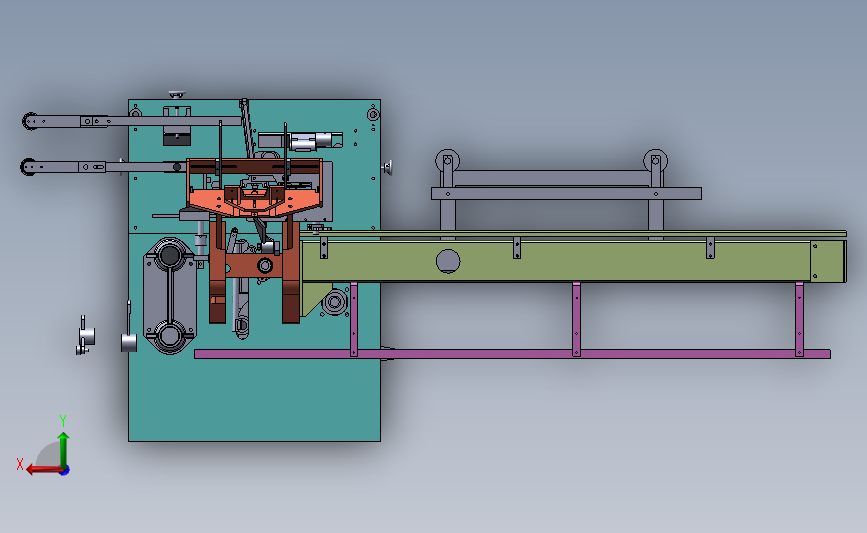This screenshot has height=533, width=867.
Task: Select the rightmost purple vertical strut
Action: tap(799, 319)
